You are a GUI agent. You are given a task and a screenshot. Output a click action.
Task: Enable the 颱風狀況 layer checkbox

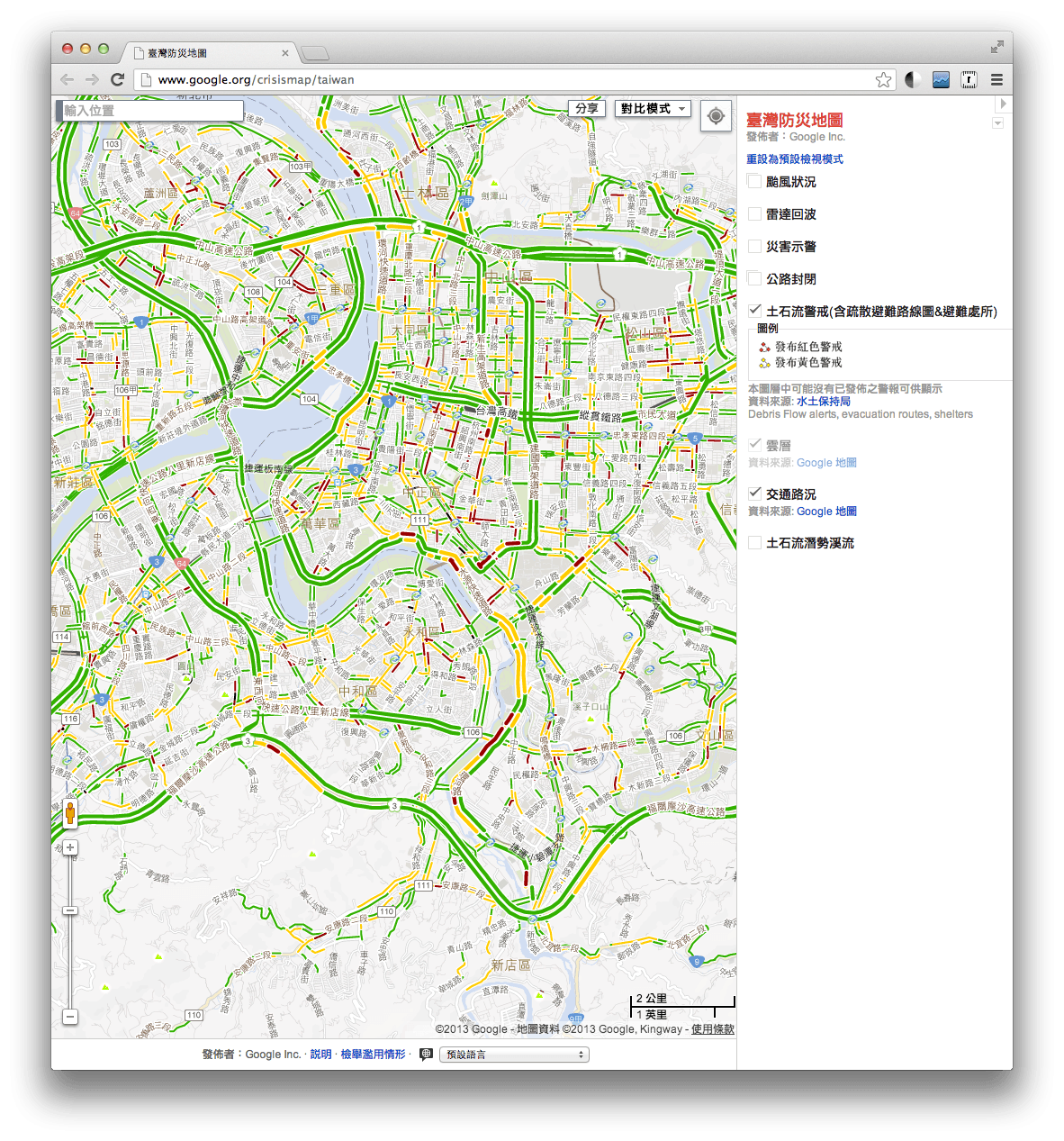(x=754, y=181)
